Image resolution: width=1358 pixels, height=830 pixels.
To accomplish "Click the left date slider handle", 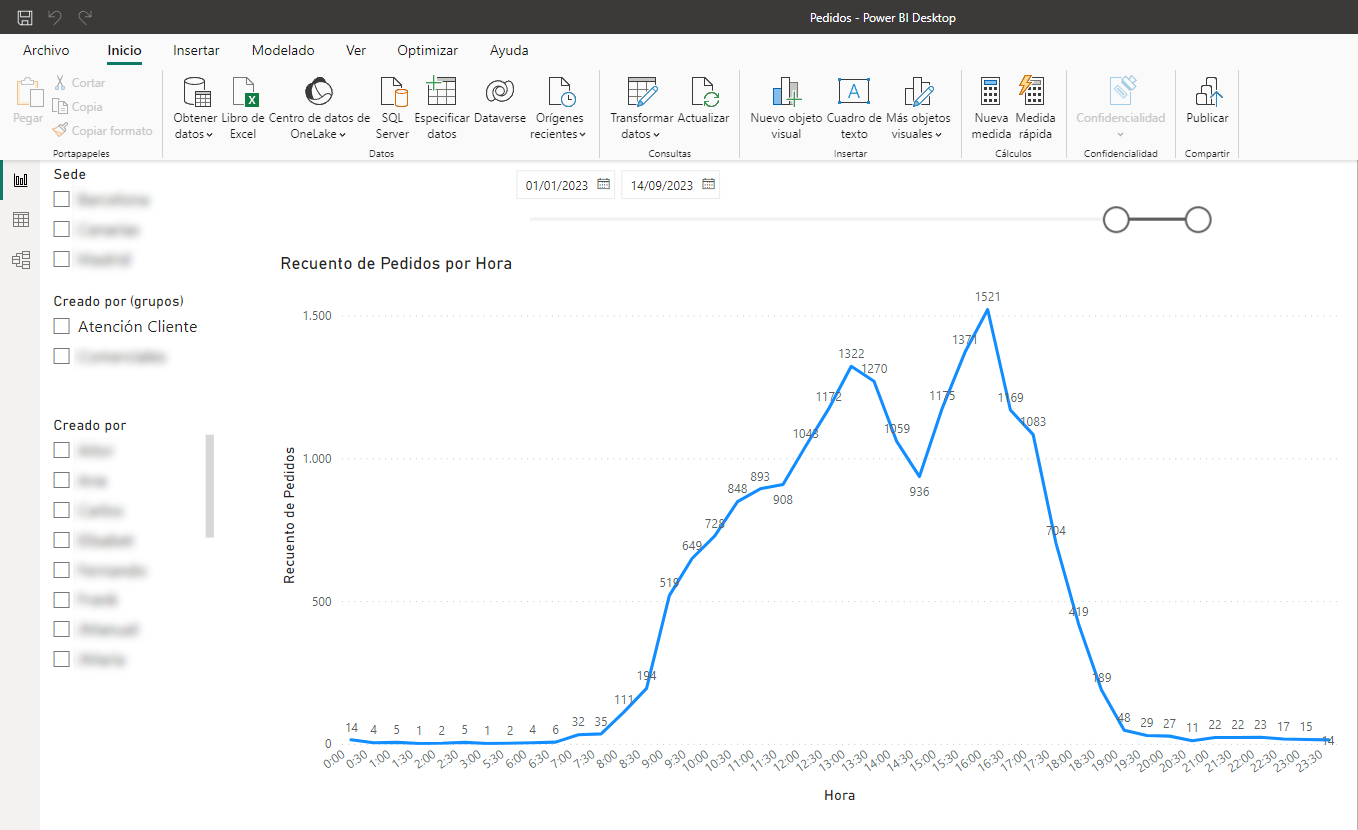I will pos(1116,219).
